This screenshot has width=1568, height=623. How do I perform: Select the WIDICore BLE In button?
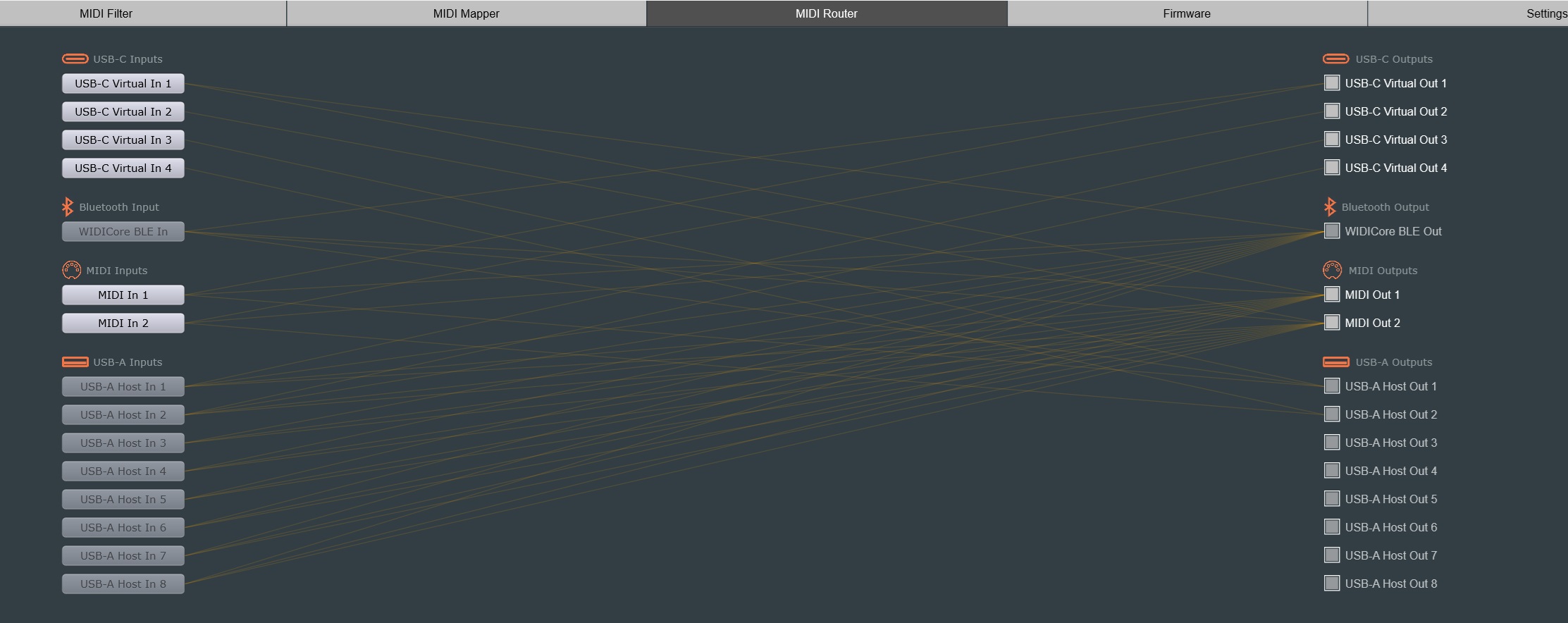click(123, 232)
